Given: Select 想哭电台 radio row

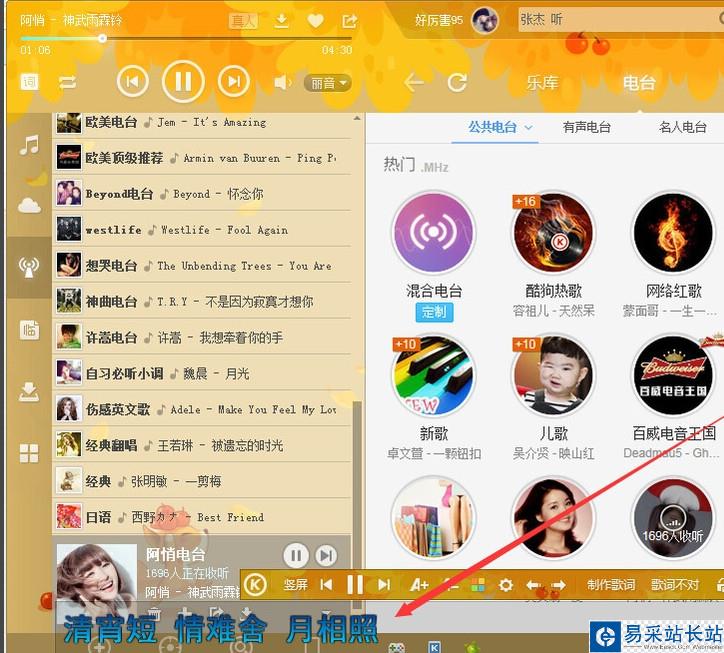Looking at the screenshot, I should point(202,266).
